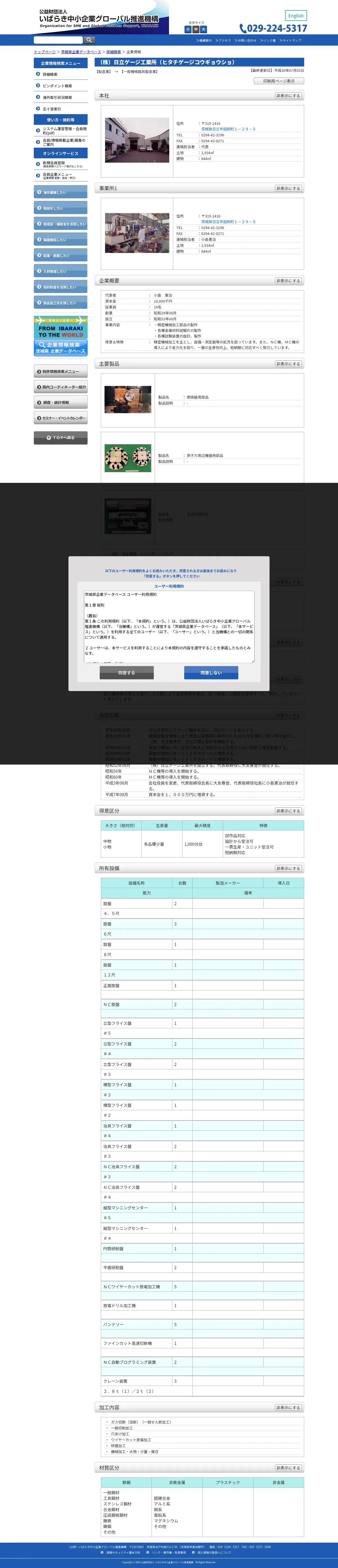
Task: Click 茨城県企業データベース breadcrumb link
Action: point(81,52)
